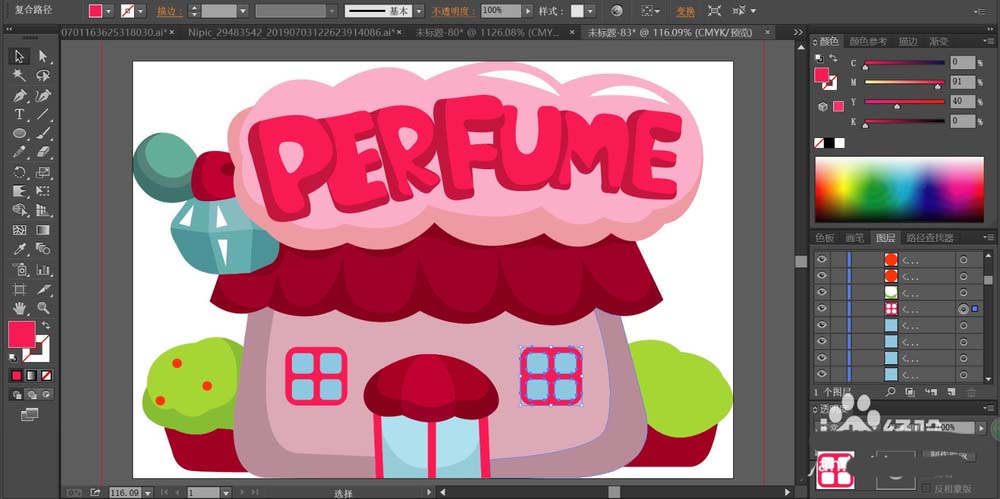Switch to the Hand tool
1000x499 pixels.
[19, 308]
